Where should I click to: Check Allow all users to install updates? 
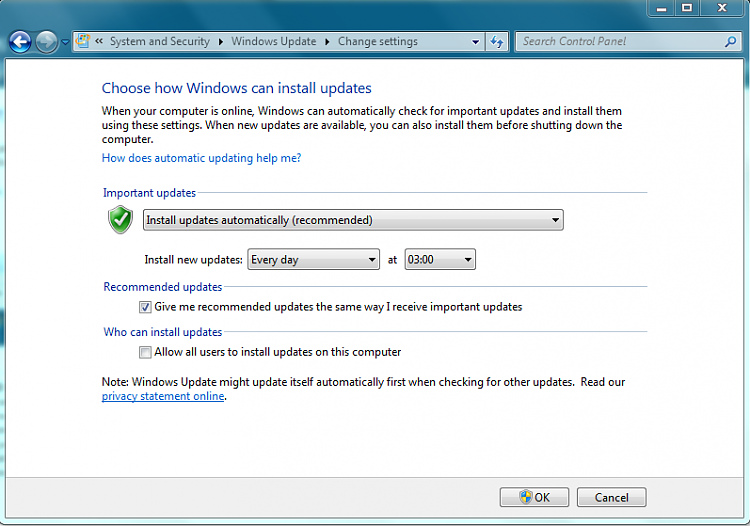point(145,352)
